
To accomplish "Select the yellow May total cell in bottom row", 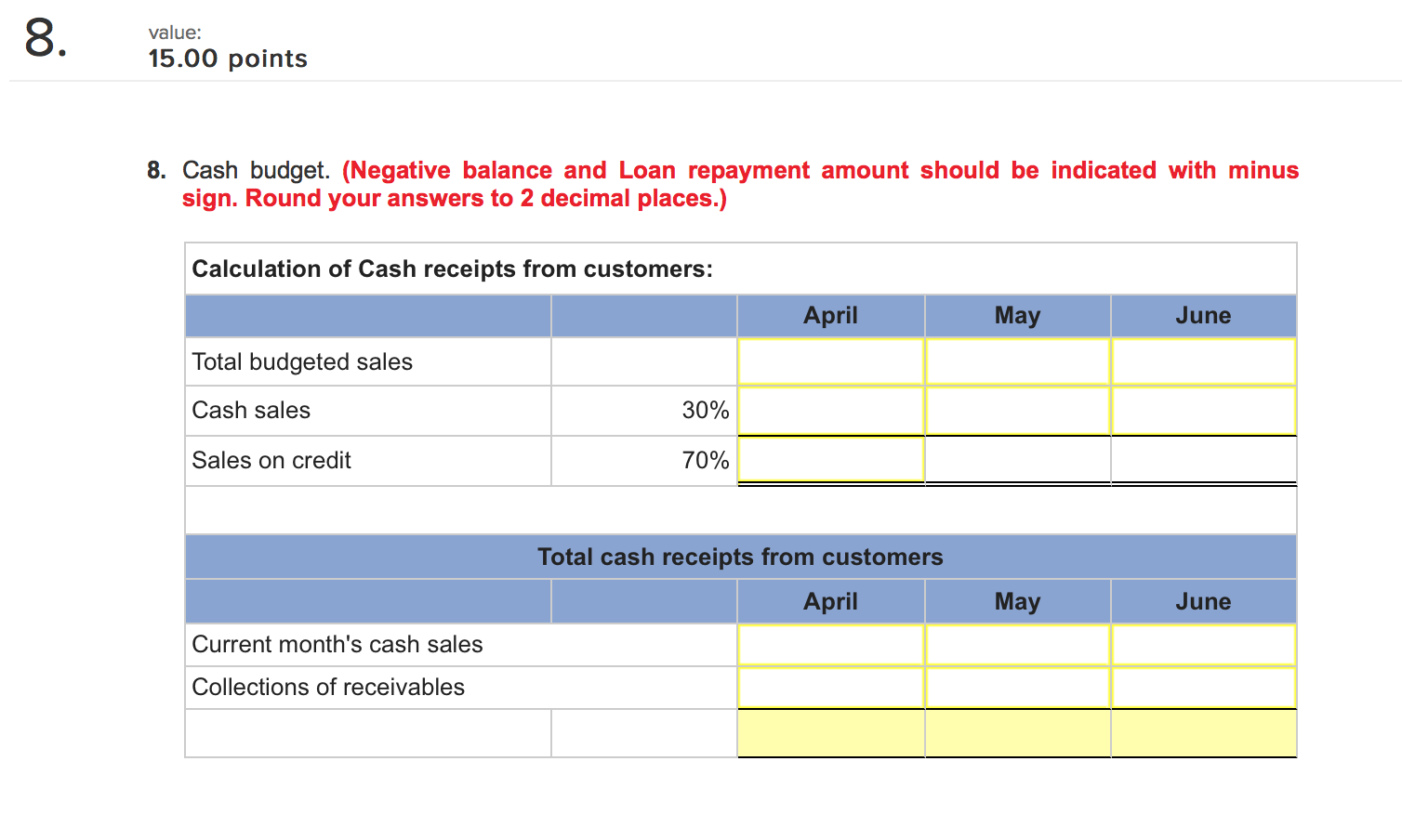I will pos(1017,733).
